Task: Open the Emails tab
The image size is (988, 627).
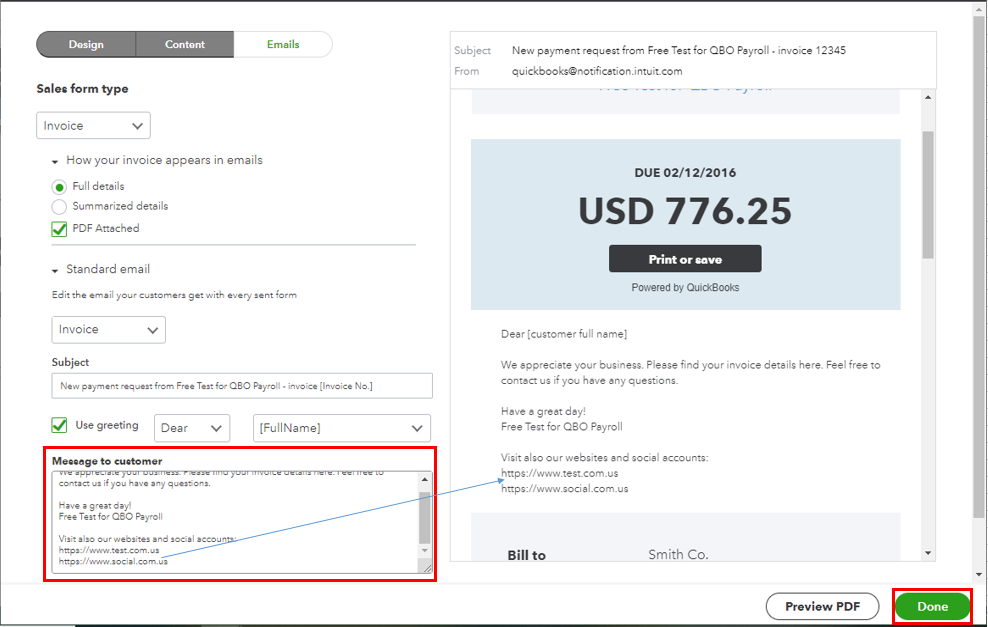Action: point(282,44)
